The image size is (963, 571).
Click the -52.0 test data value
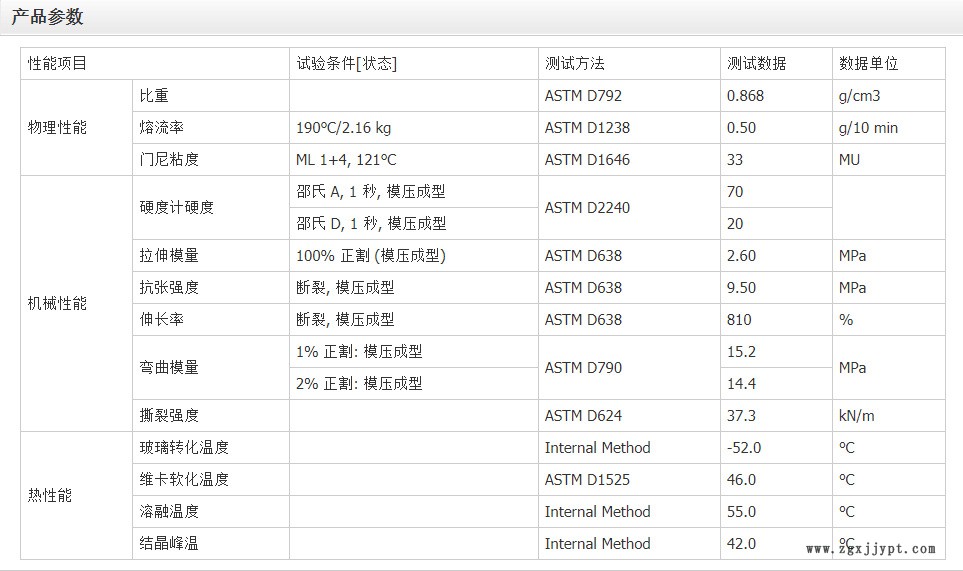point(743,448)
